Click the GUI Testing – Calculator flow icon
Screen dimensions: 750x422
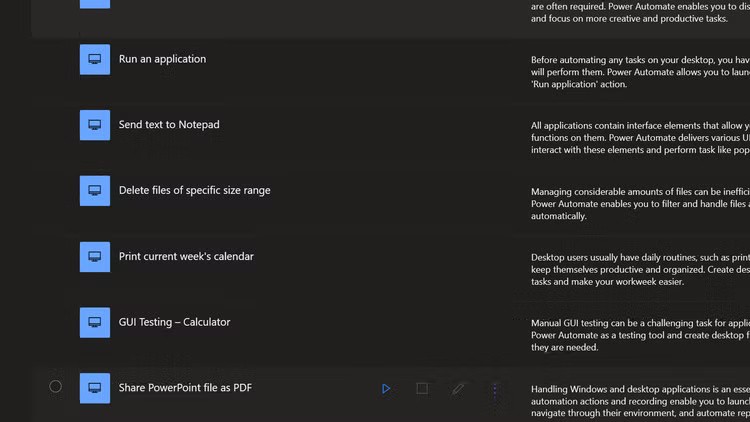point(95,322)
